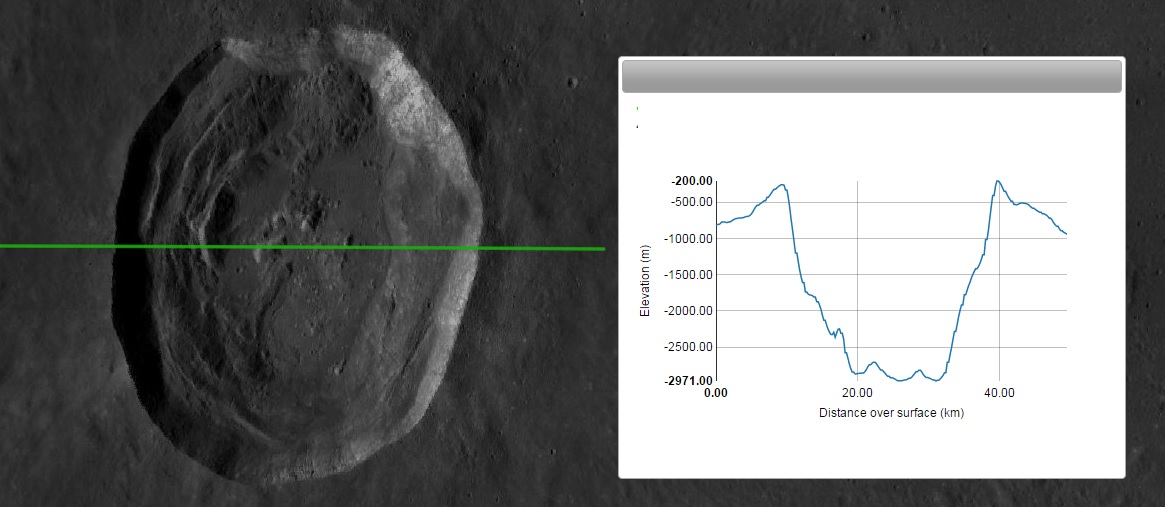The height and width of the screenshot is (507, 1165).
Task: Click the "-2500.00" elevation axis label
Action: coord(689,347)
